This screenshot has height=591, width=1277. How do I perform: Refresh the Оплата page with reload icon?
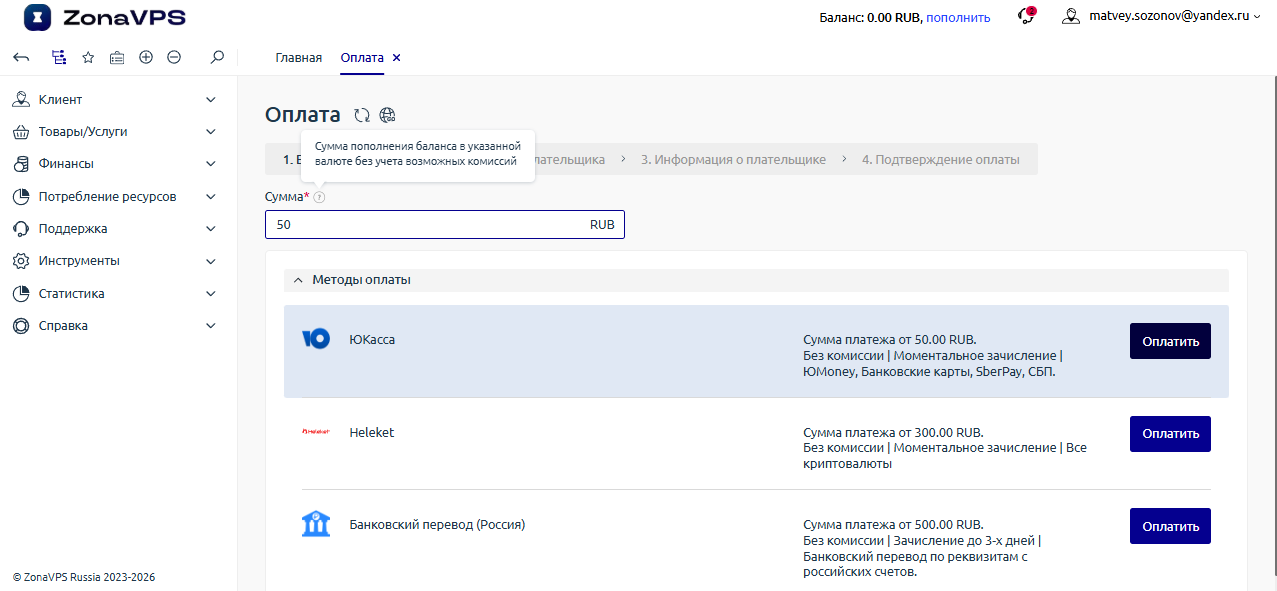point(362,115)
